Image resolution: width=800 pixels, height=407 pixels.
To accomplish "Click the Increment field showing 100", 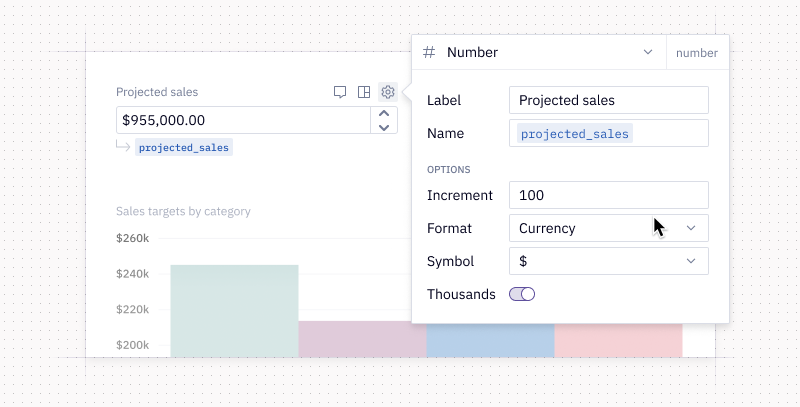I will point(609,195).
